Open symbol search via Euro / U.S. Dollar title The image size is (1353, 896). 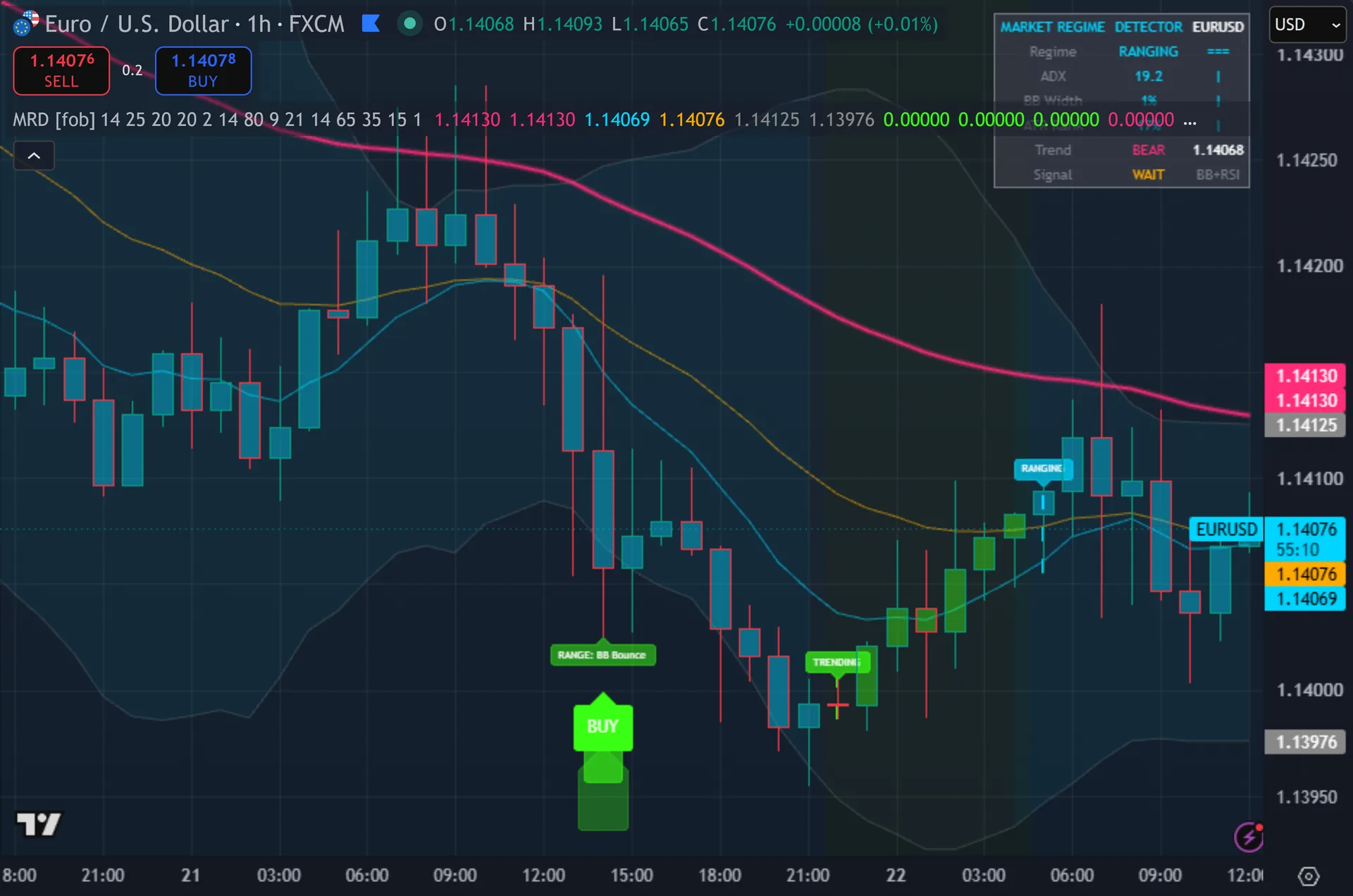[138, 24]
